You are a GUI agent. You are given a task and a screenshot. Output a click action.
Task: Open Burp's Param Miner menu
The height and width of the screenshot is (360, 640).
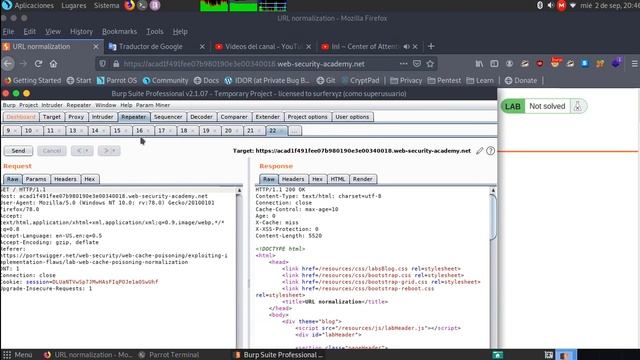point(153,105)
